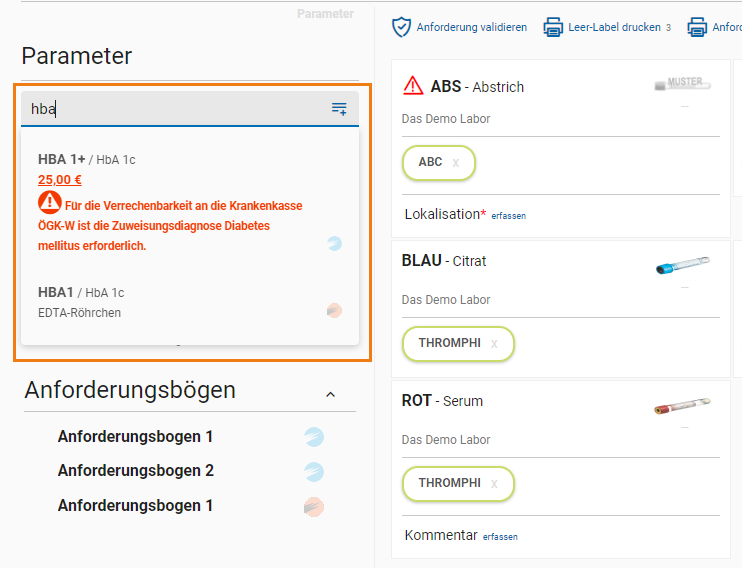Click the ROT - Serum heading
This screenshot has width=742, height=568.
pyautogui.click(x=442, y=401)
